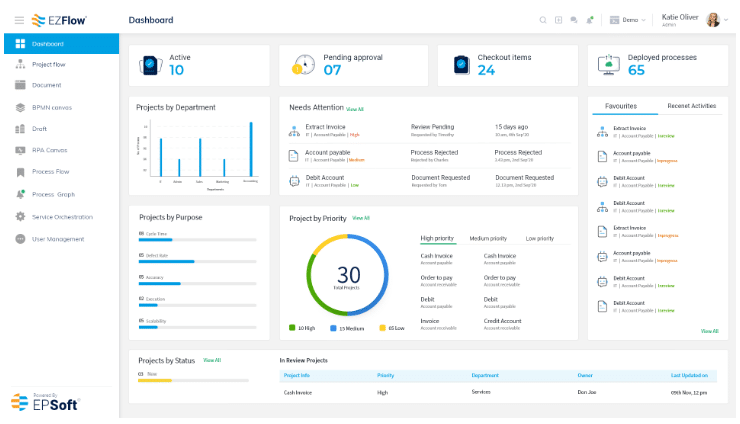Image resolution: width=740 pixels, height=424 pixels.
Task: Click the Process Flow bookmark icon
Action: (x=20, y=172)
